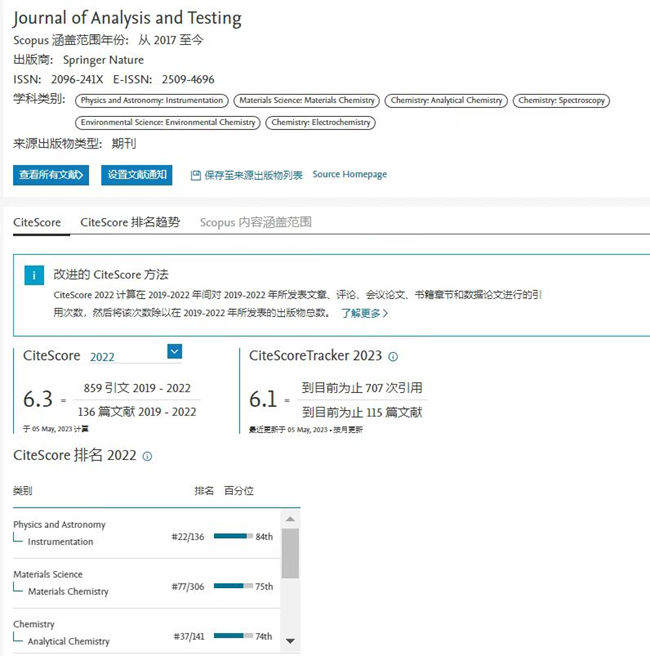Click the 设置文献通知 button
This screenshot has height=656, width=650.
pos(137,175)
